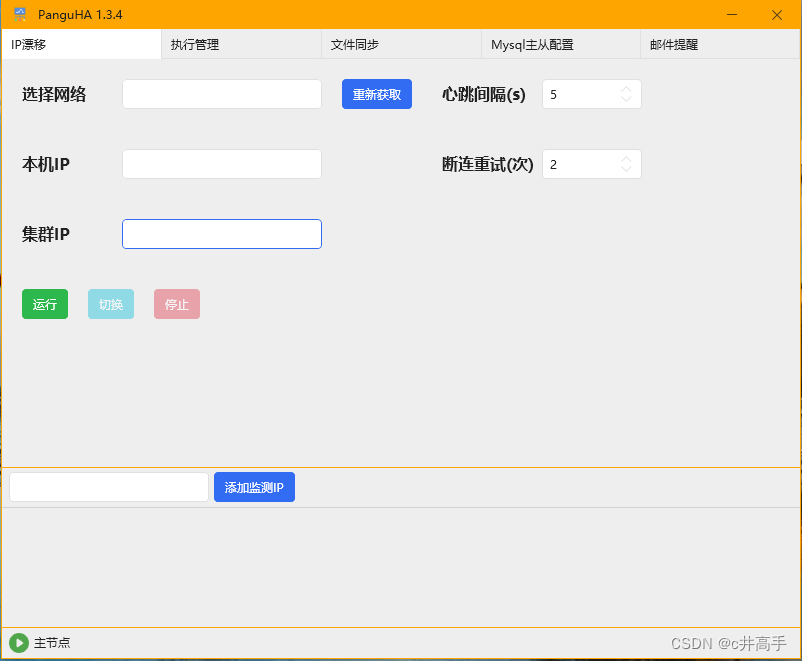Click the 重新获取 button
The image size is (802, 661).
(376, 94)
